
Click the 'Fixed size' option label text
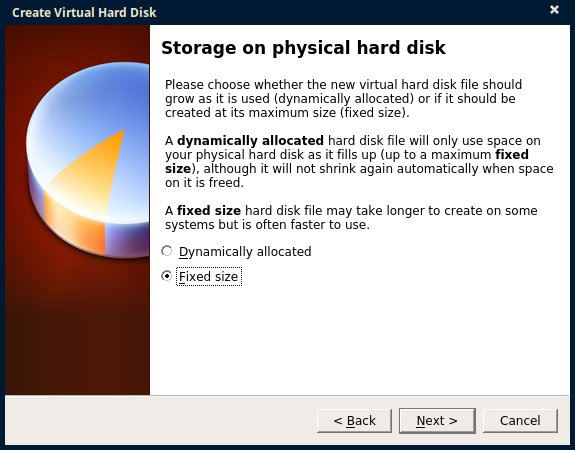[209, 277]
